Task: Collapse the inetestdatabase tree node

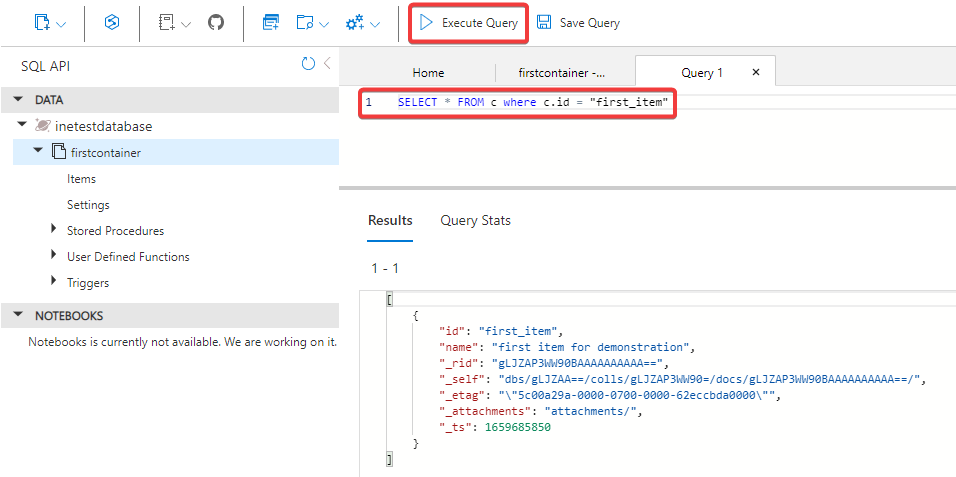Action: (21, 126)
